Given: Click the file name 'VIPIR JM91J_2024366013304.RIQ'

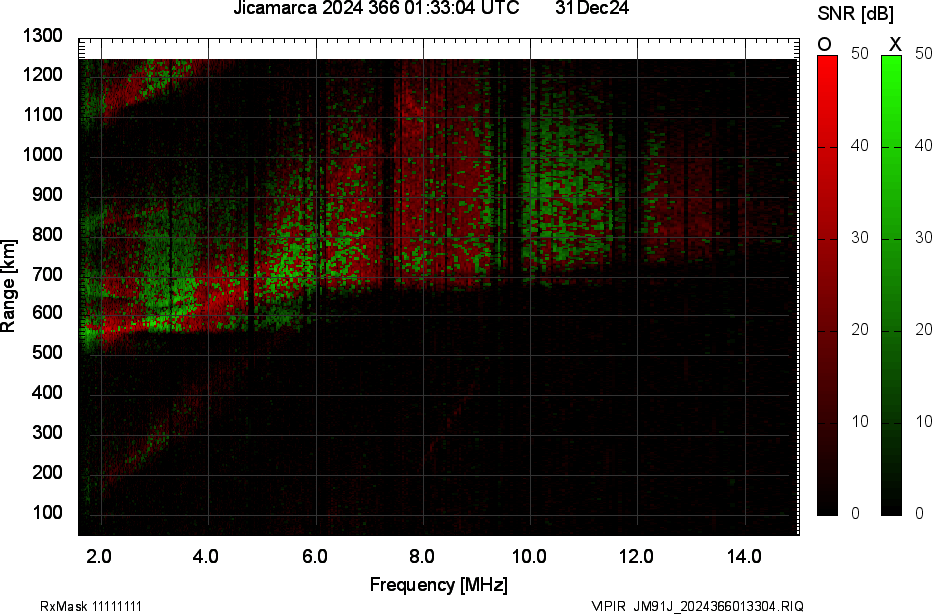Looking at the screenshot, I should [698, 606].
